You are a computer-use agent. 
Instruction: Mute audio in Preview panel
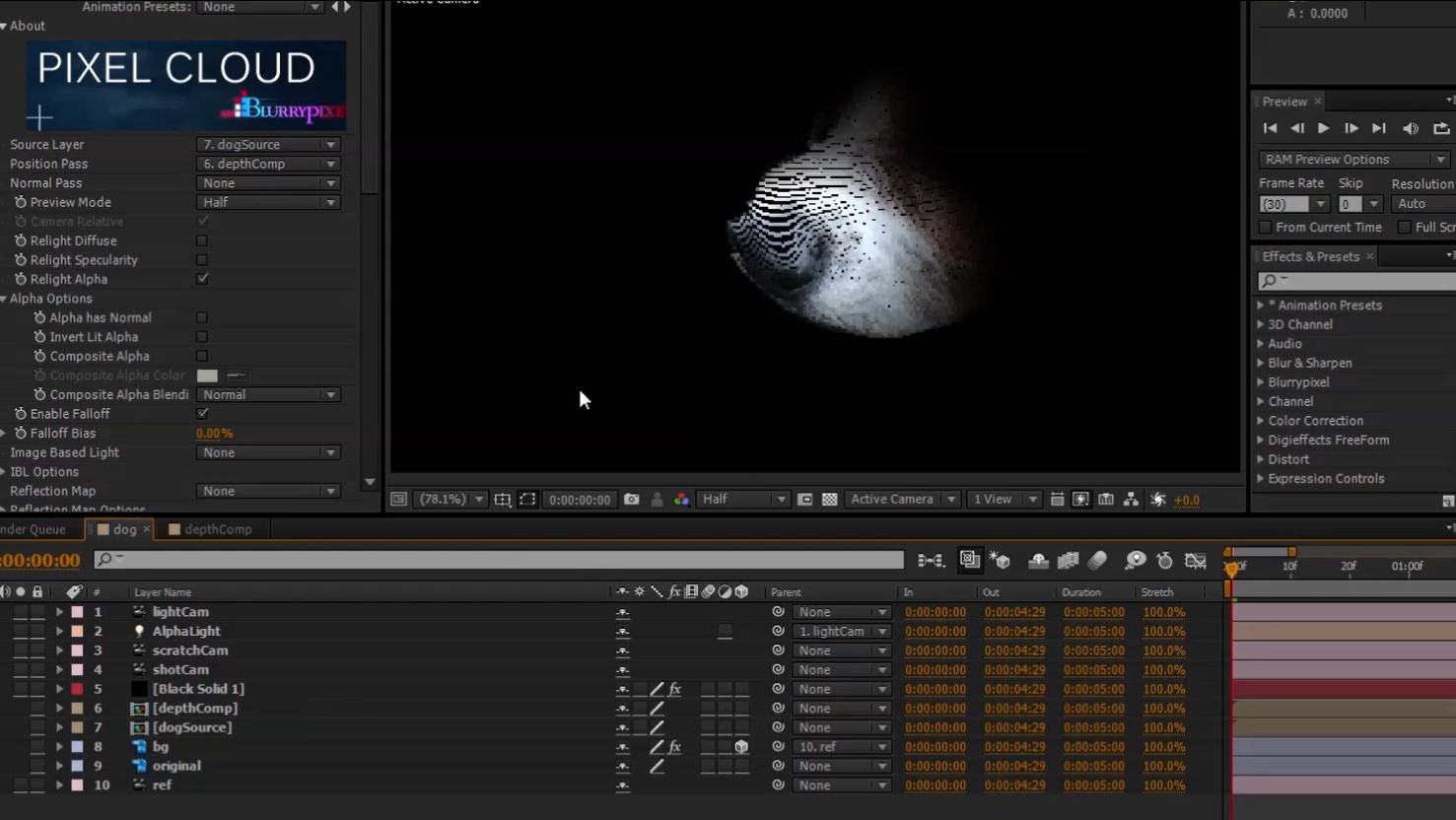click(x=1411, y=128)
